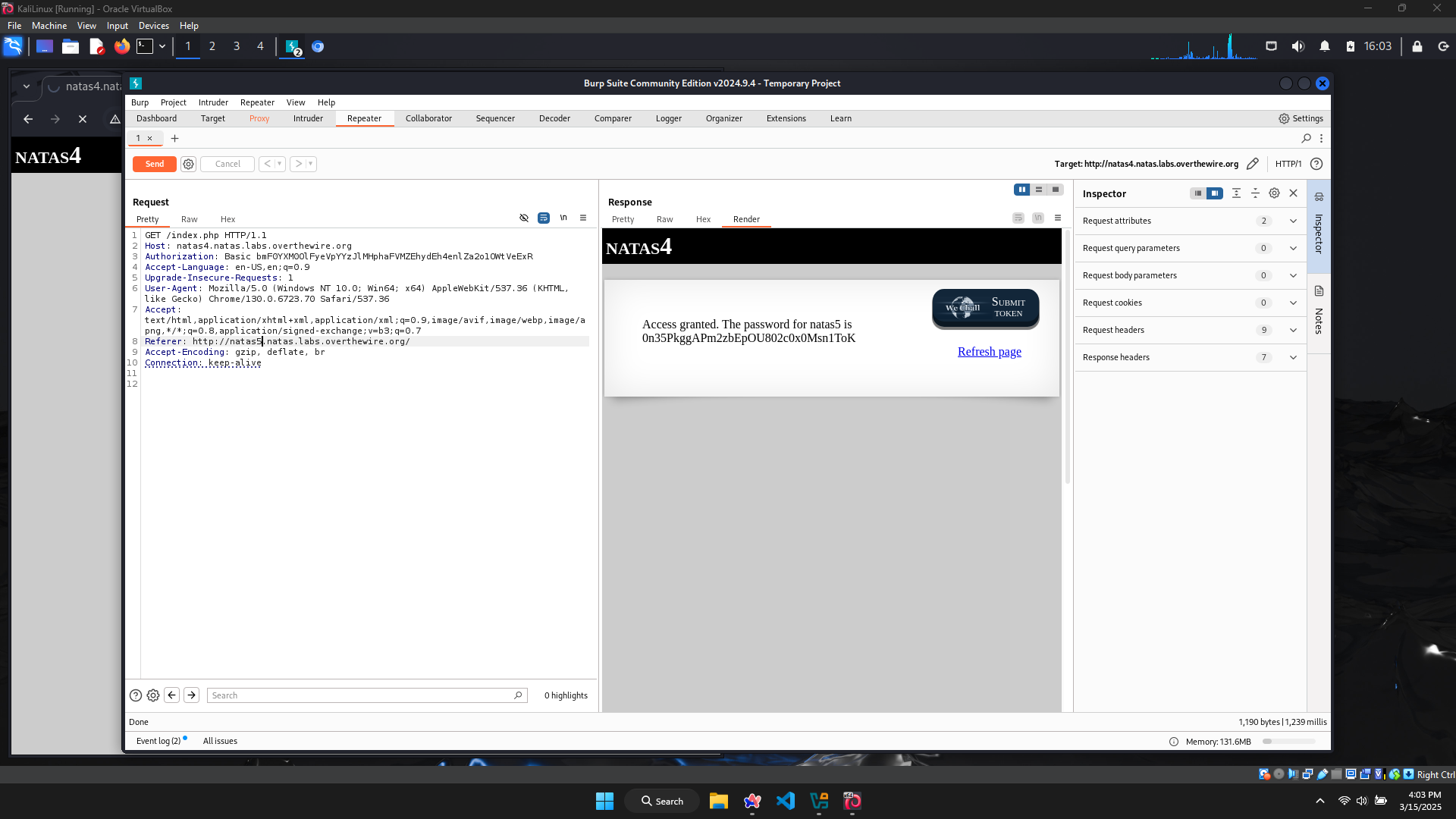Switch Inspector to two column layout
The image size is (1456, 819).
pyautogui.click(x=1215, y=193)
